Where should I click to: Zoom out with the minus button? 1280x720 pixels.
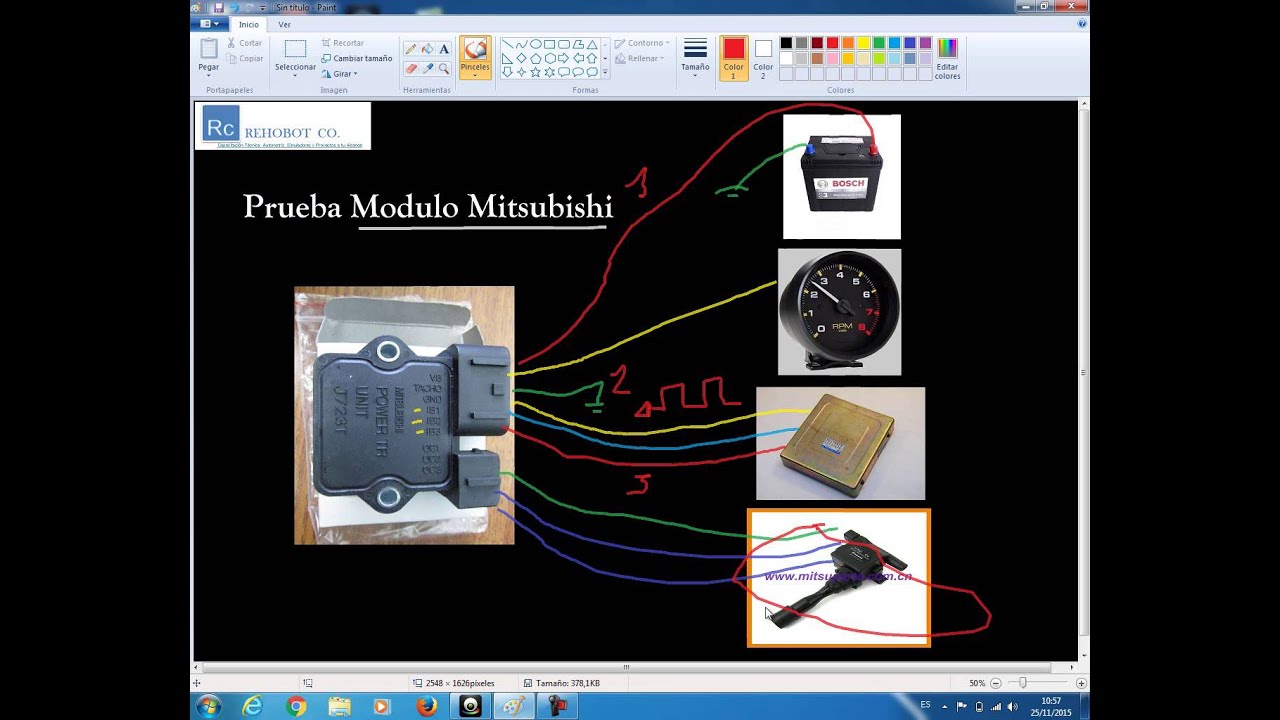995,683
